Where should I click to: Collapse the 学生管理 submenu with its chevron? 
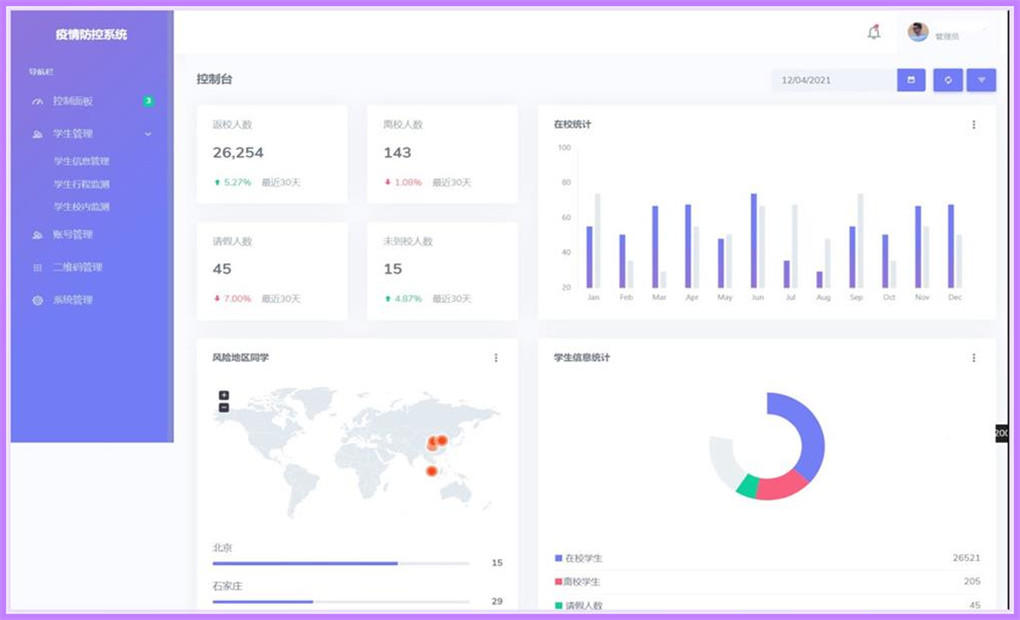(148, 134)
